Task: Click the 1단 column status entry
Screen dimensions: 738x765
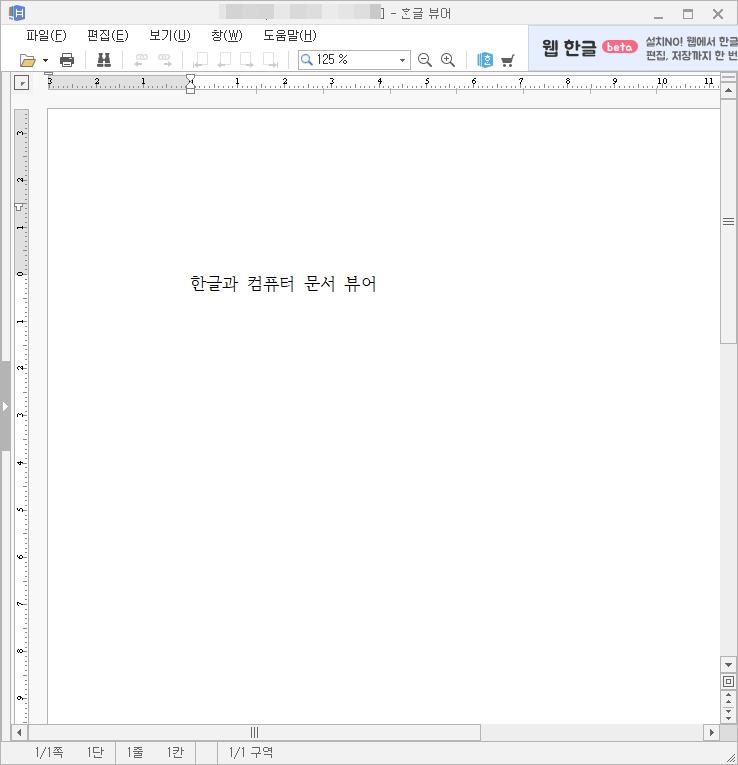Action: (x=95, y=752)
